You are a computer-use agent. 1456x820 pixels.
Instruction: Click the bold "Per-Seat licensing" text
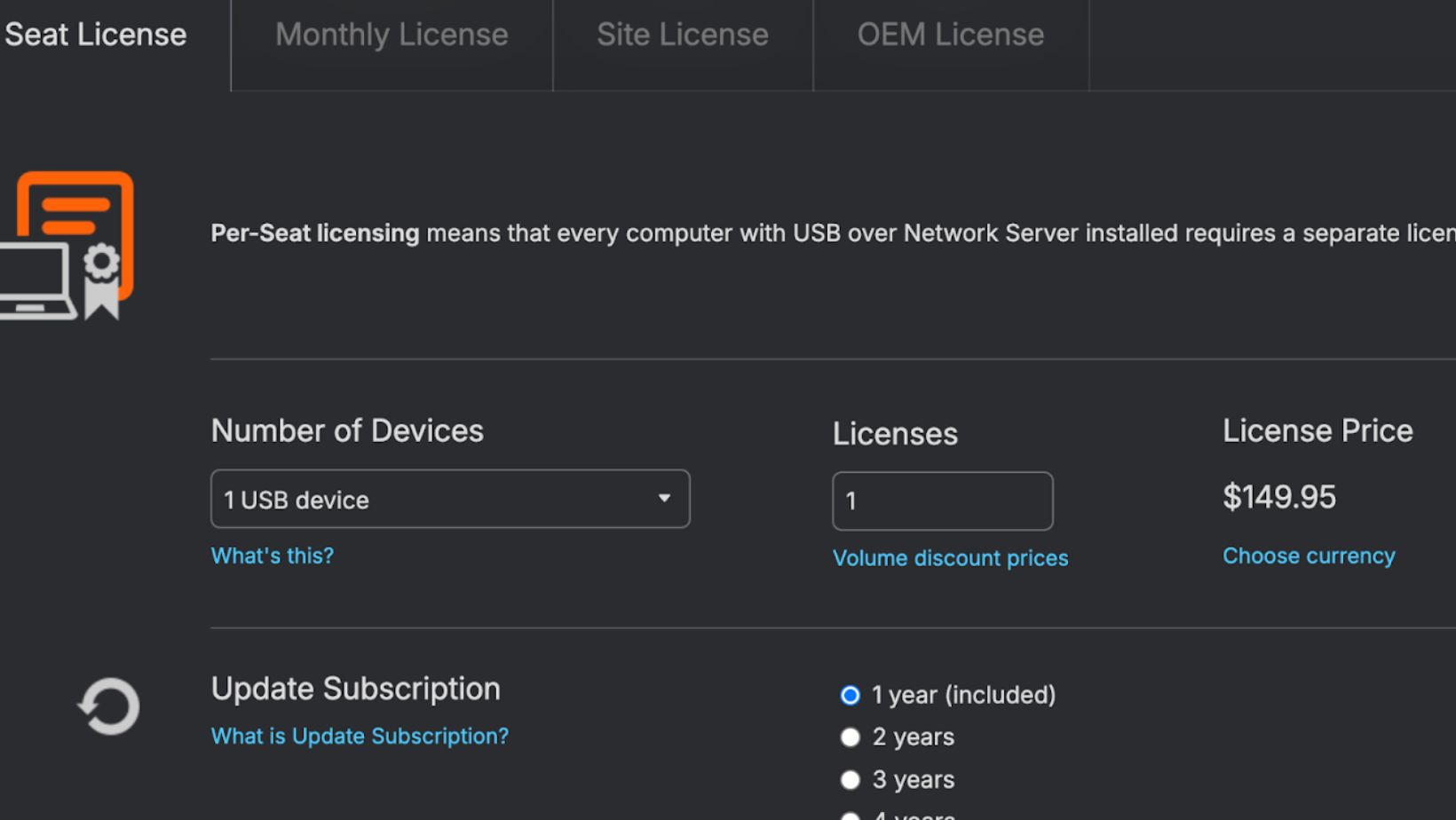(314, 233)
